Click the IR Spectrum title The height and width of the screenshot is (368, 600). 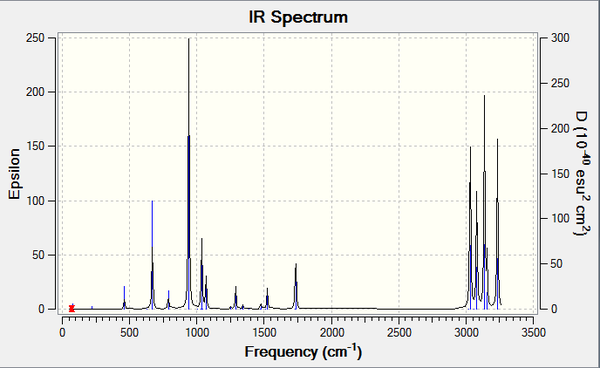(298, 17)
